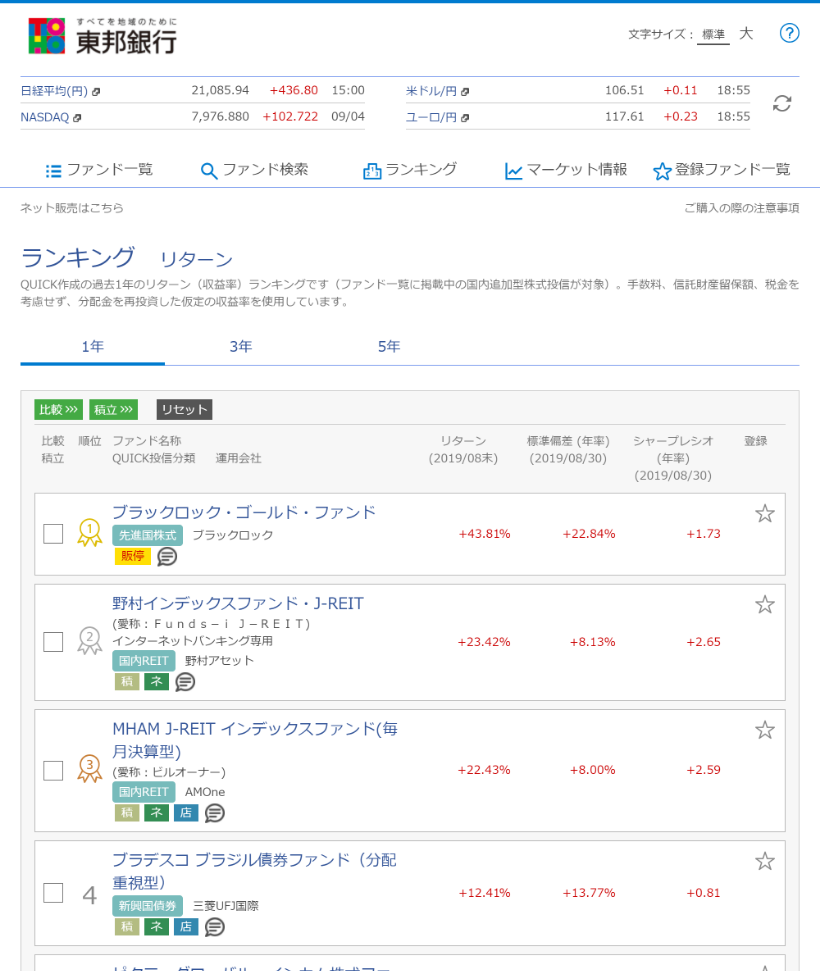Open the ユーロ/円 link
824x971 pixels.
click(432, 117)
